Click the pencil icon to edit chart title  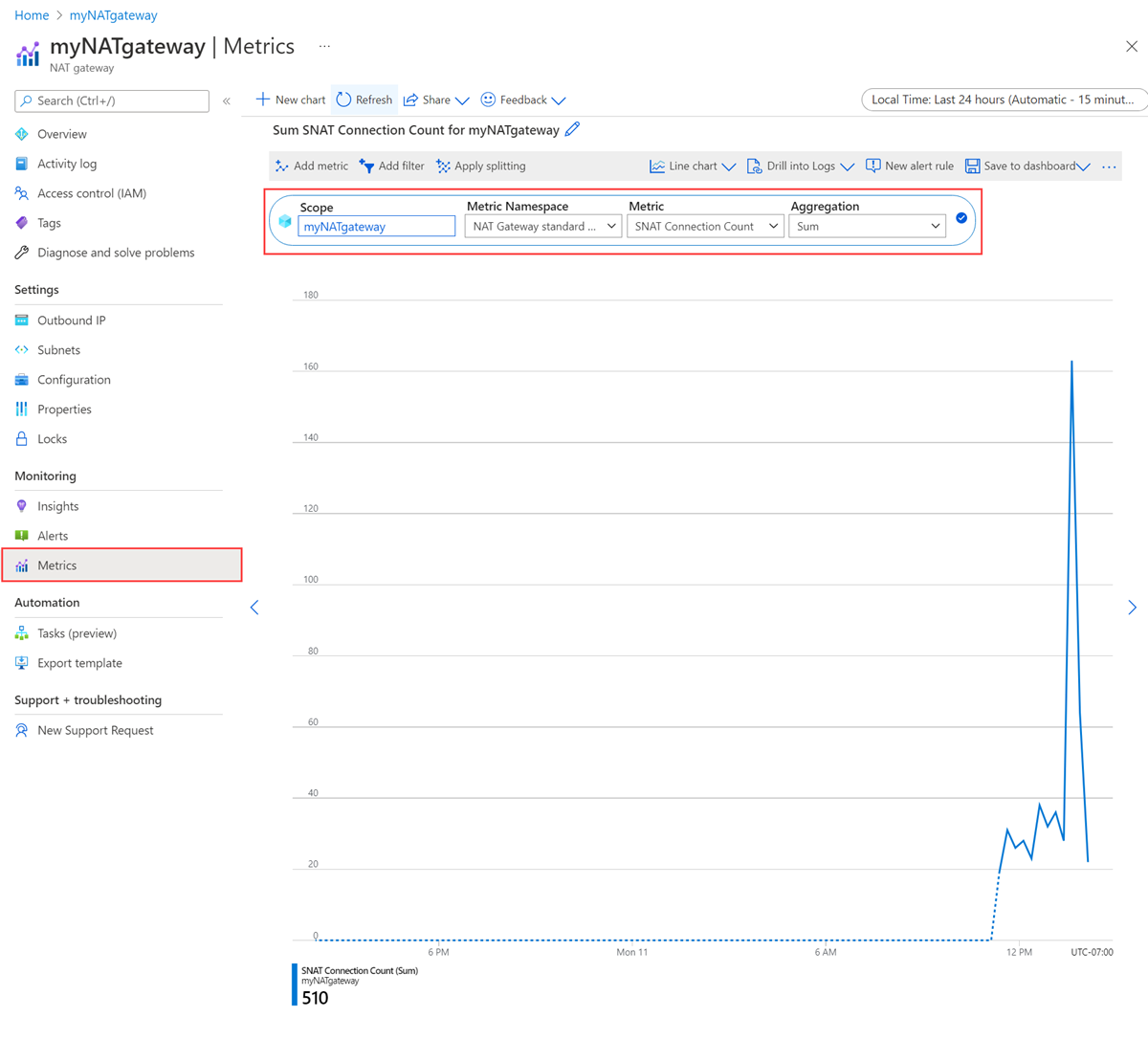[572, 129]
